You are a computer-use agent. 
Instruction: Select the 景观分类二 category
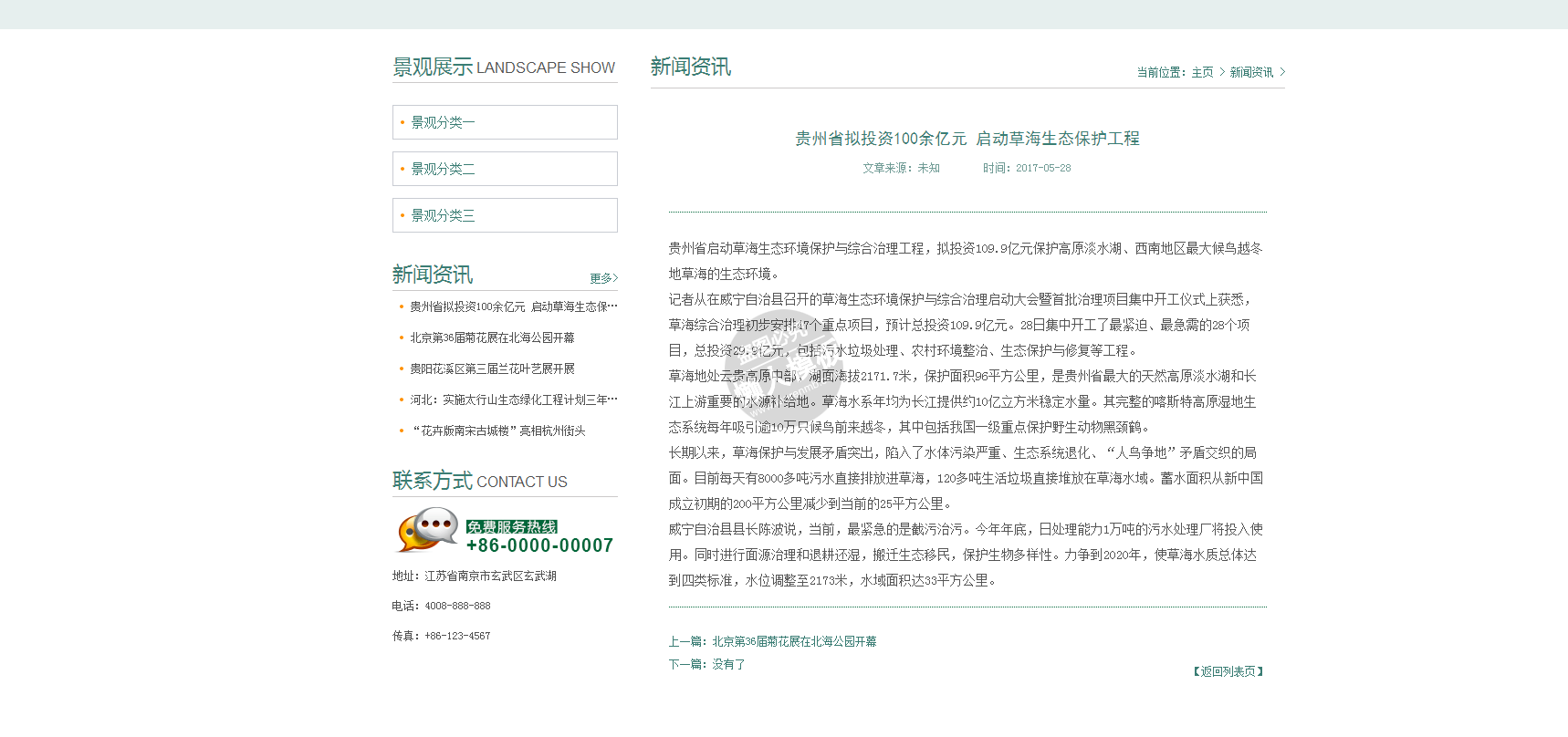click(x=443, y=169)
